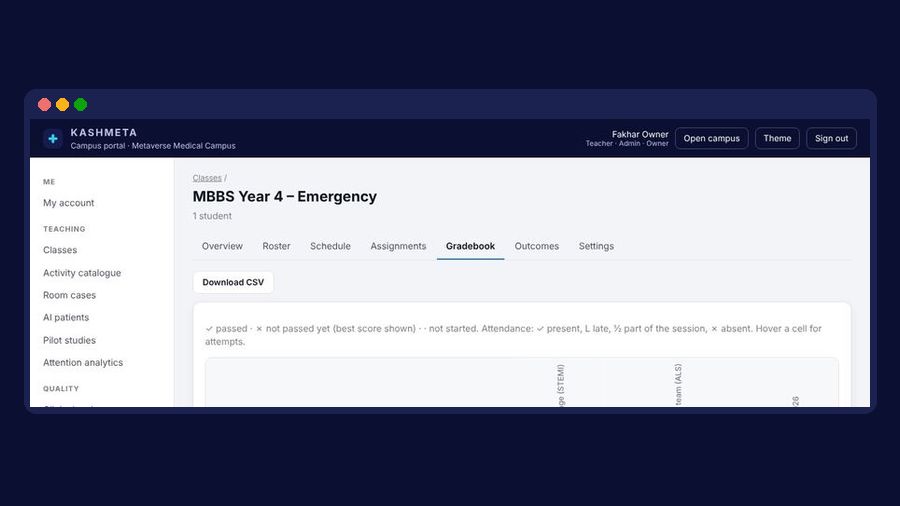Open Attention analytics
Image resolution: width=900 pixels, height=506 pixels.
[x=83, y=363]
